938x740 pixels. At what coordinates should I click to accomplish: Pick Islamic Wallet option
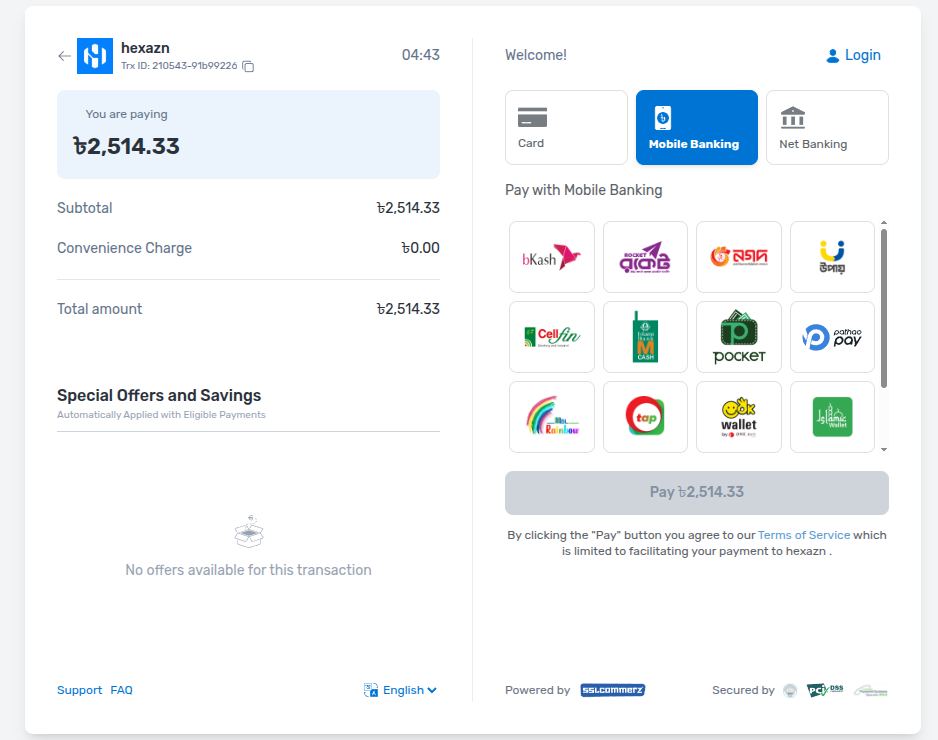(832, 417)
